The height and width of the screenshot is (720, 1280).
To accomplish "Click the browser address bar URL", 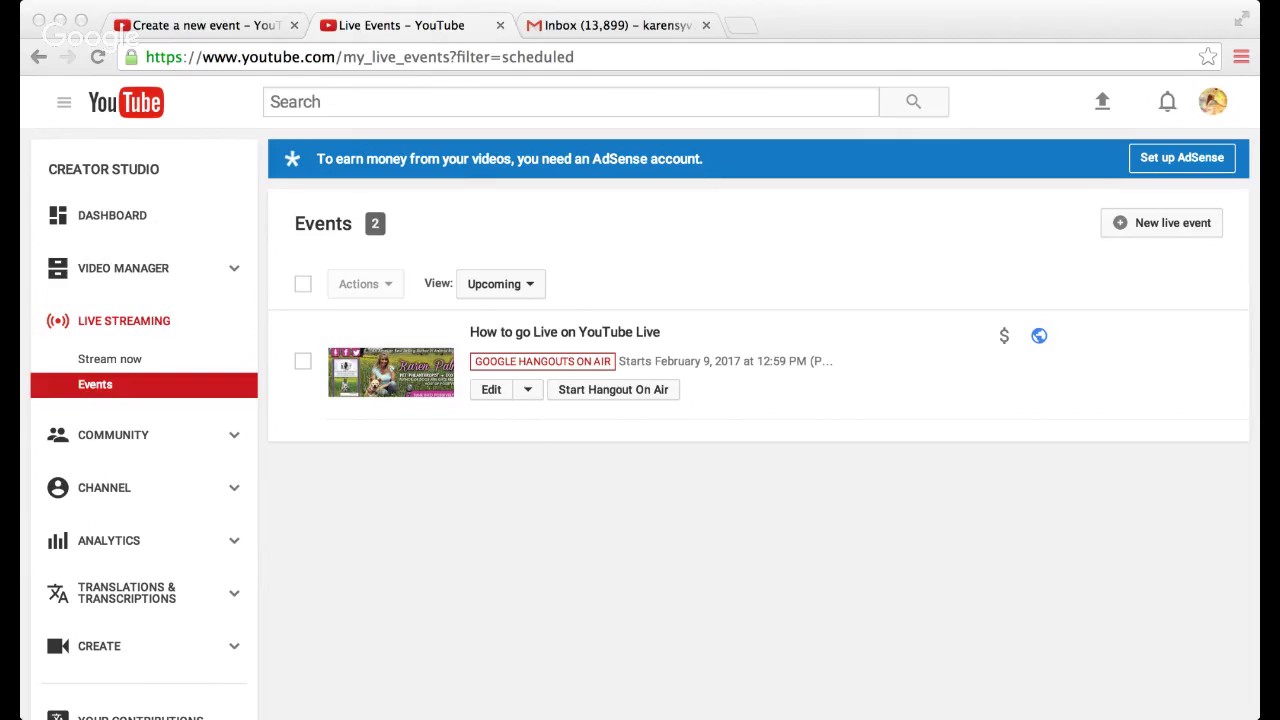I will coord(360,57).
